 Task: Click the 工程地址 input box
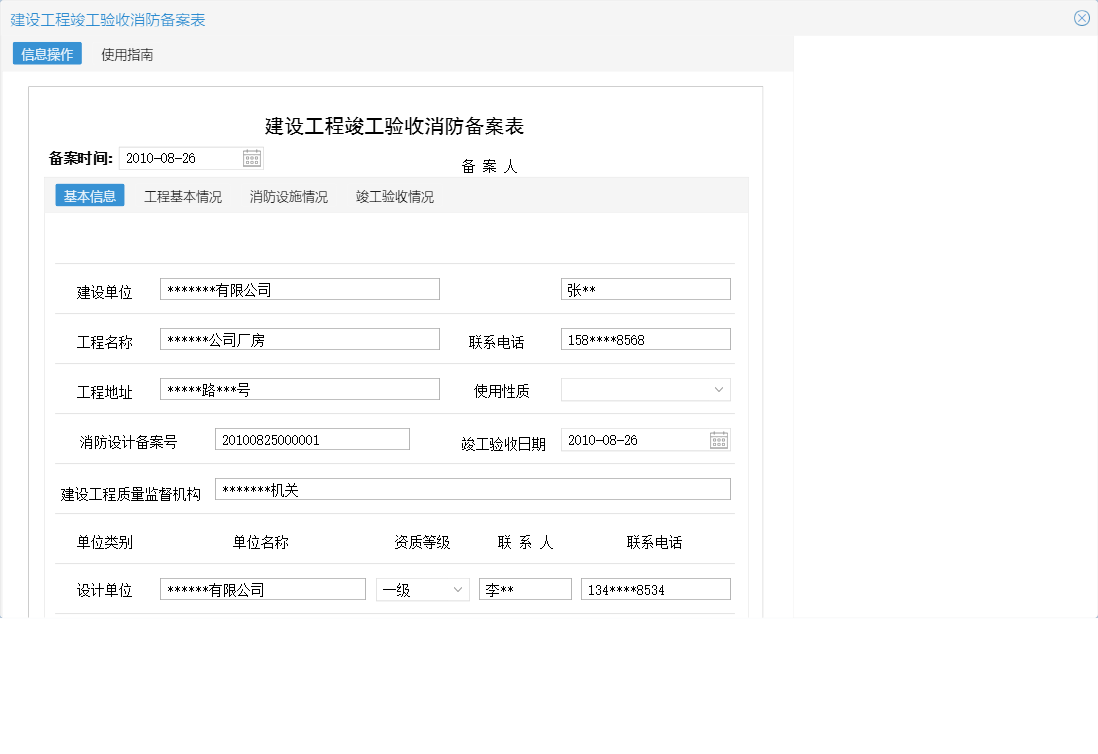299,388
